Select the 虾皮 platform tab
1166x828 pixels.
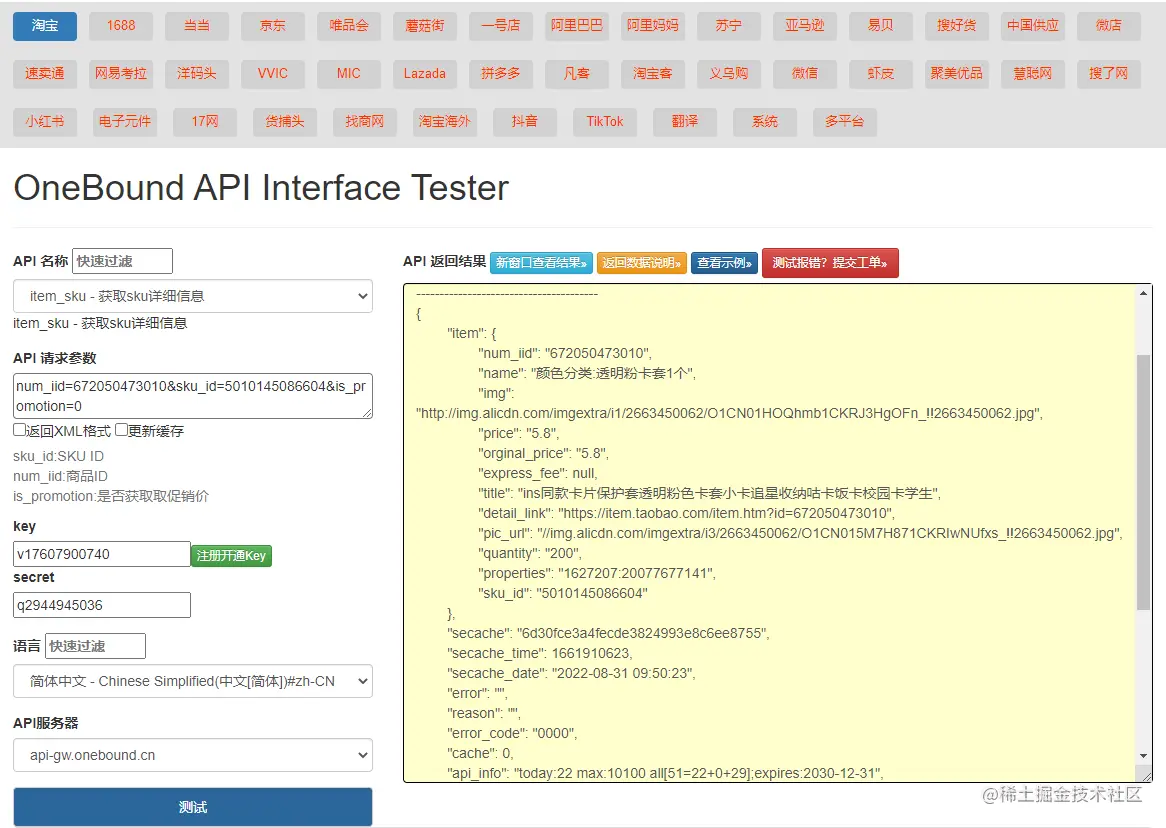[880, 74]
